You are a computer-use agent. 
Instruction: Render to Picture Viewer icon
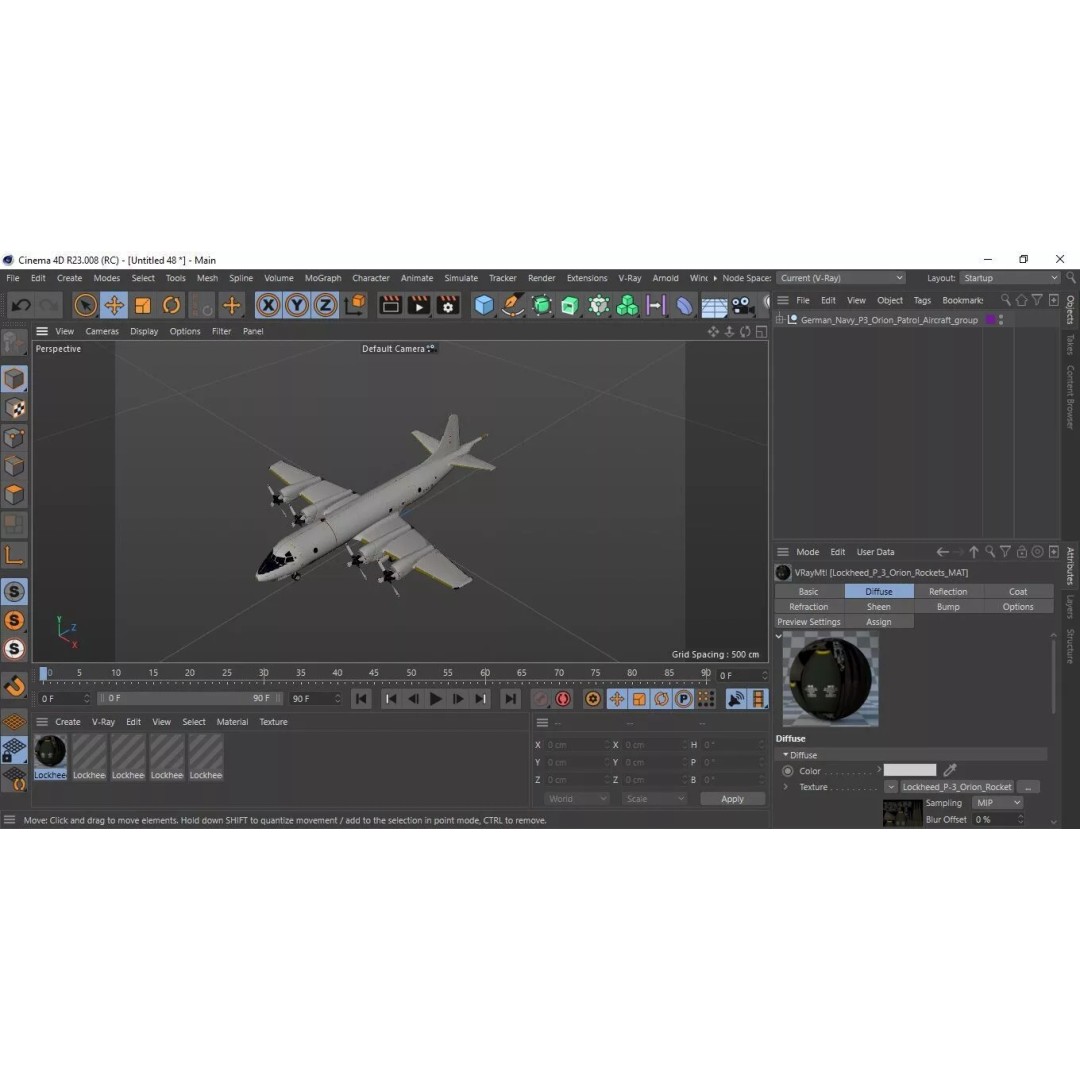coord(419,305)
